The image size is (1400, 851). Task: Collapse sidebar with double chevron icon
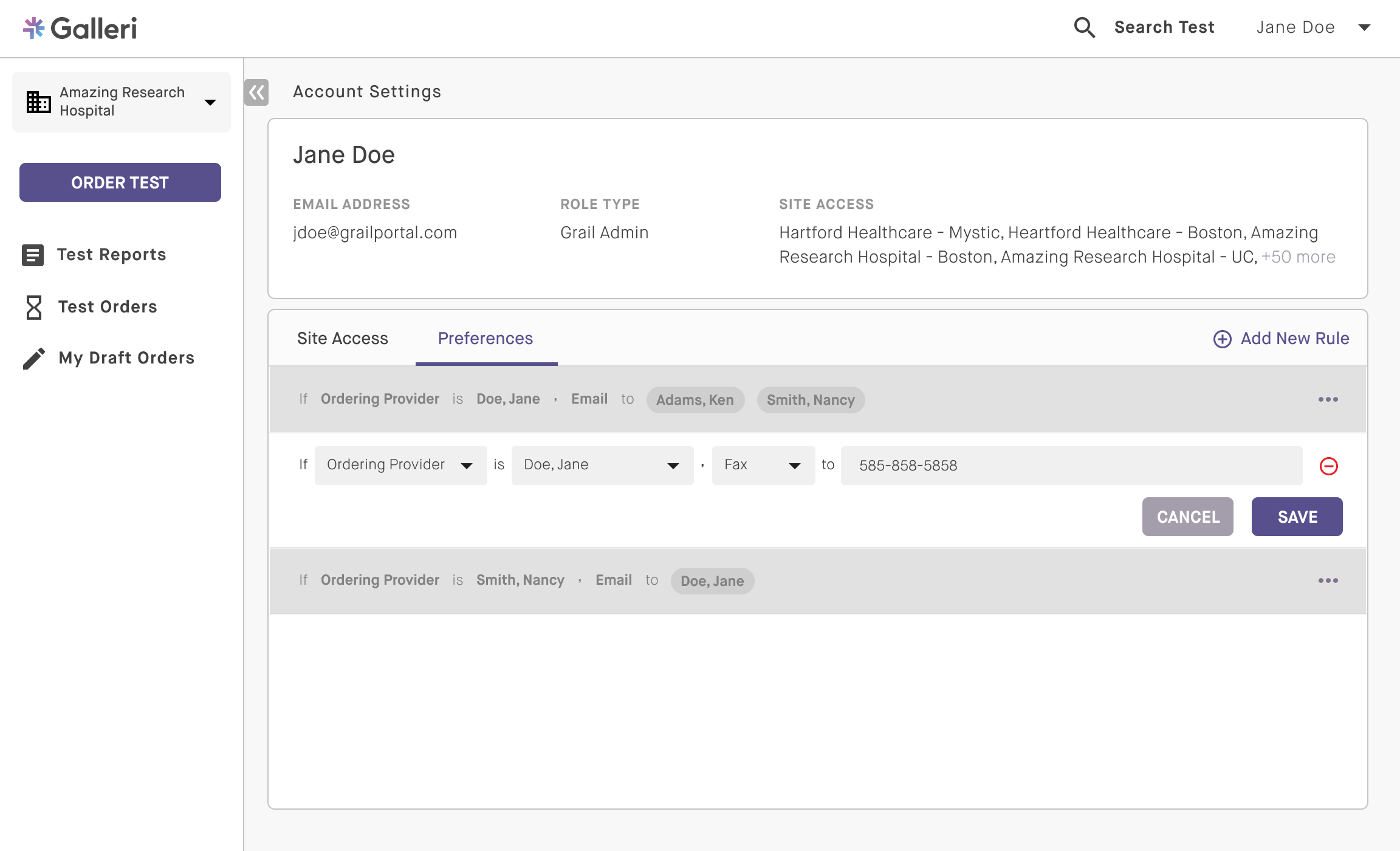coord(256,92)
